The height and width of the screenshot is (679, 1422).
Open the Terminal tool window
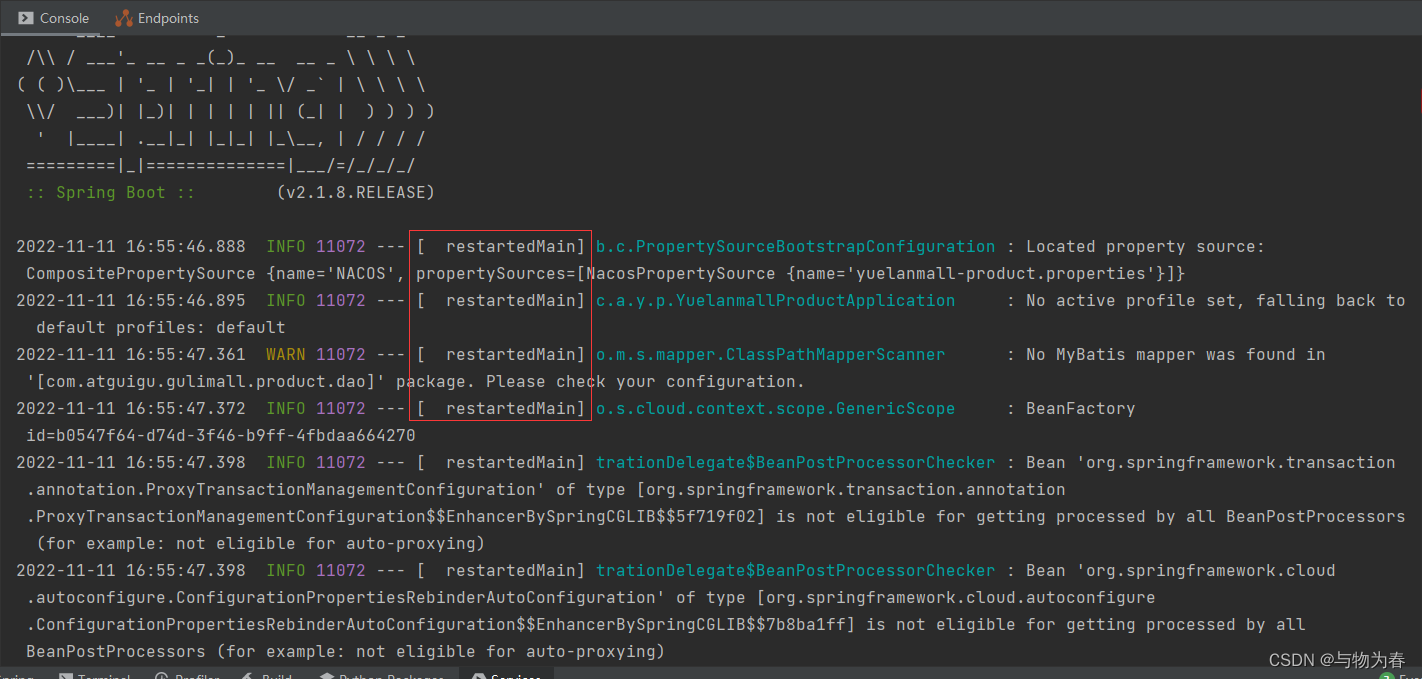pos(94,675)
